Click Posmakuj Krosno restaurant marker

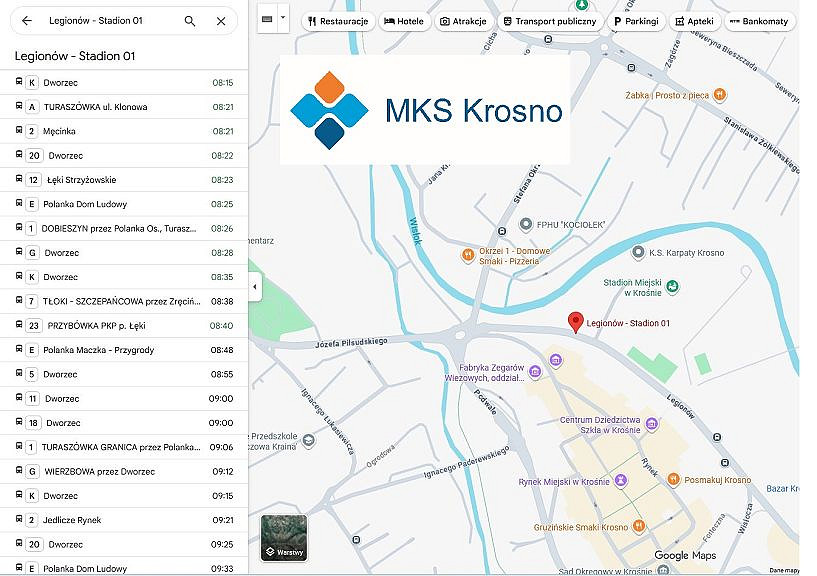point(674,479)
